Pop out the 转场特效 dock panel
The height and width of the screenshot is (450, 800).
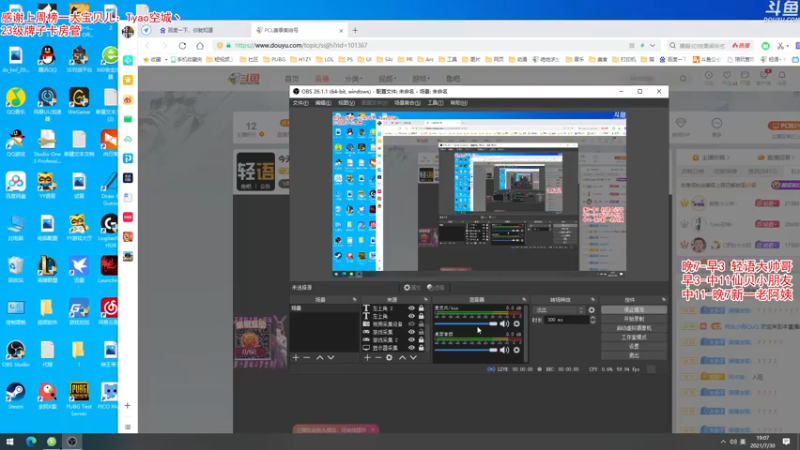(x=593, y=299)
